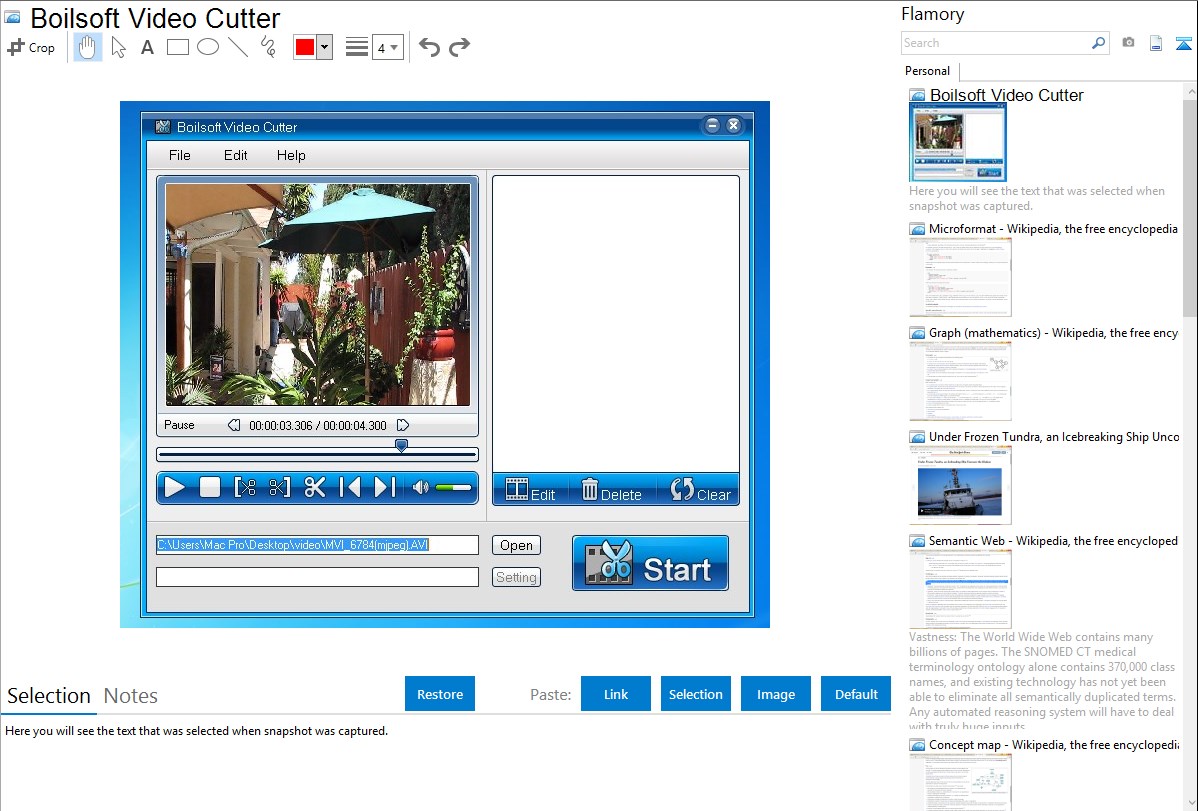This screenshot has height=811, width=1198.
Task: Paste as Selection
Action: (696, 694)
